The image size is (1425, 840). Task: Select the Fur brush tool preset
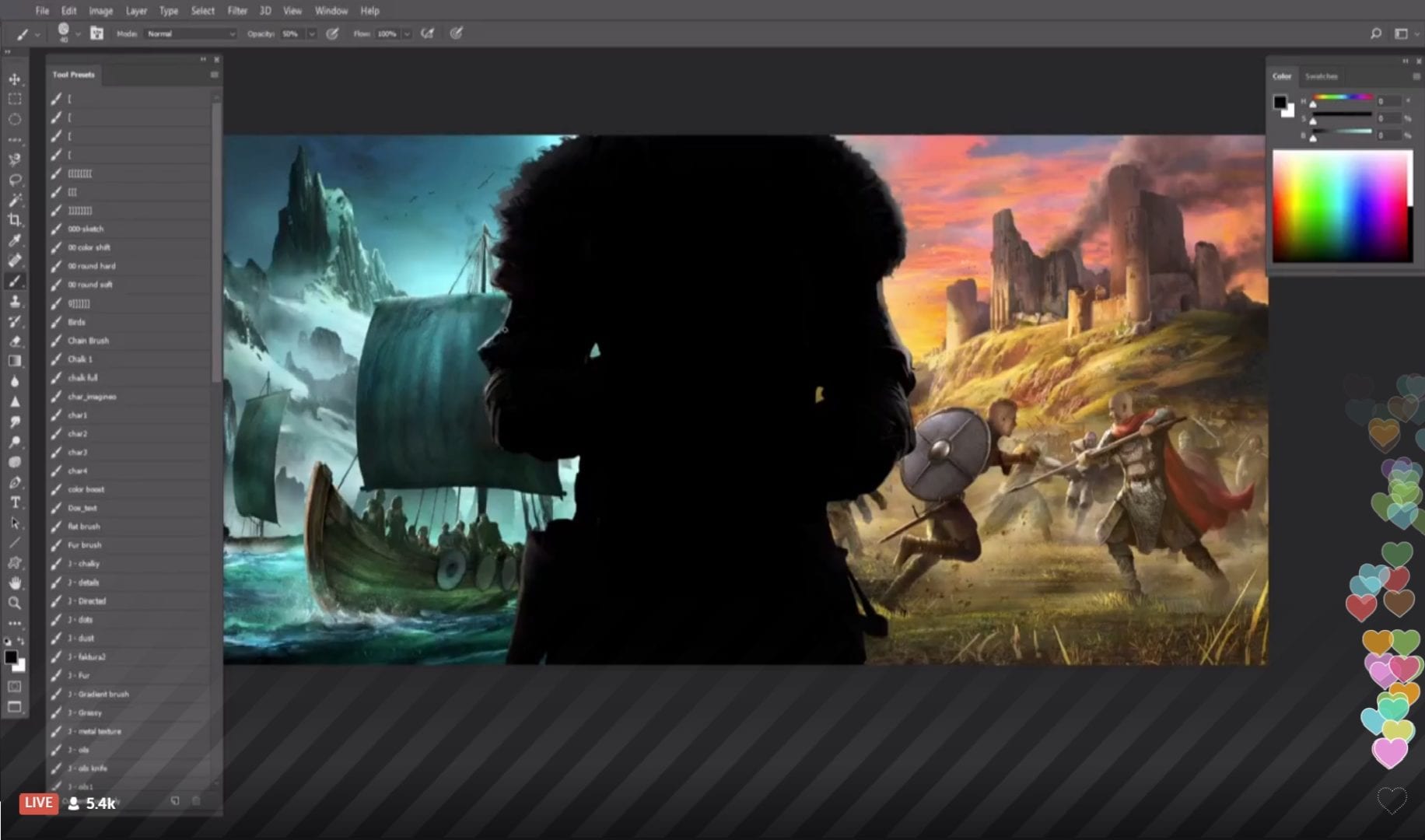click(x=84, y=545)
